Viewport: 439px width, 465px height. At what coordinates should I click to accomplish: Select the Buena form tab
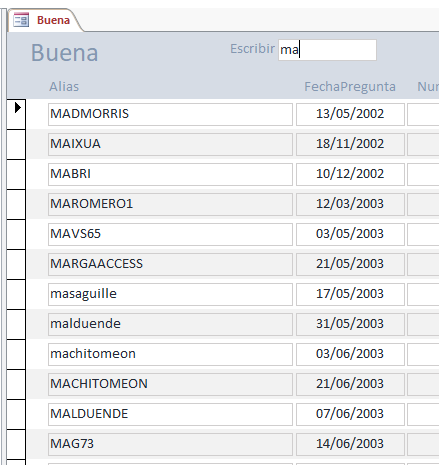click(45, 20)
